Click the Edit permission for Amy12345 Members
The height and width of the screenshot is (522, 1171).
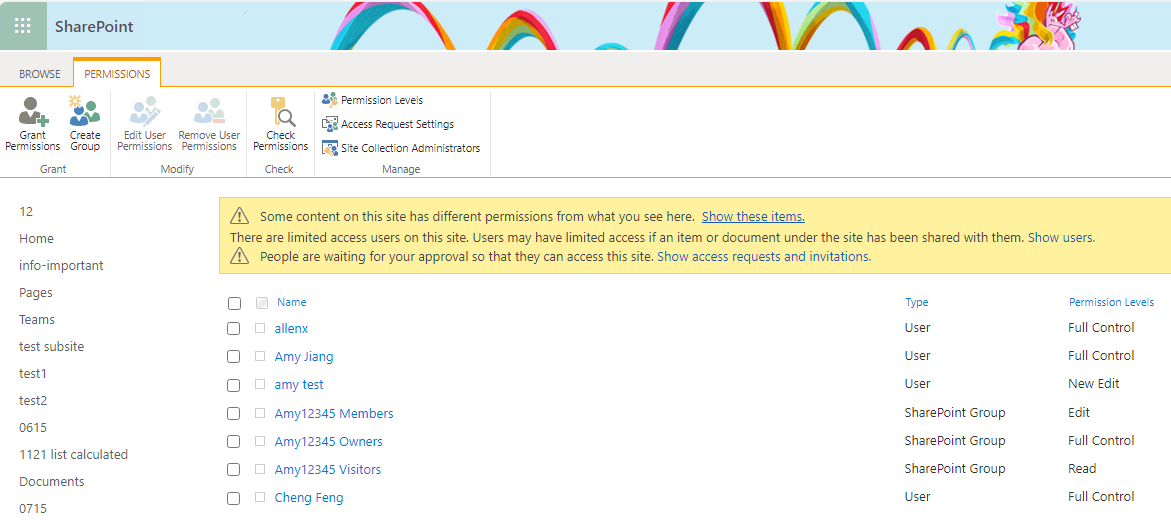(x=1079, y=412)
